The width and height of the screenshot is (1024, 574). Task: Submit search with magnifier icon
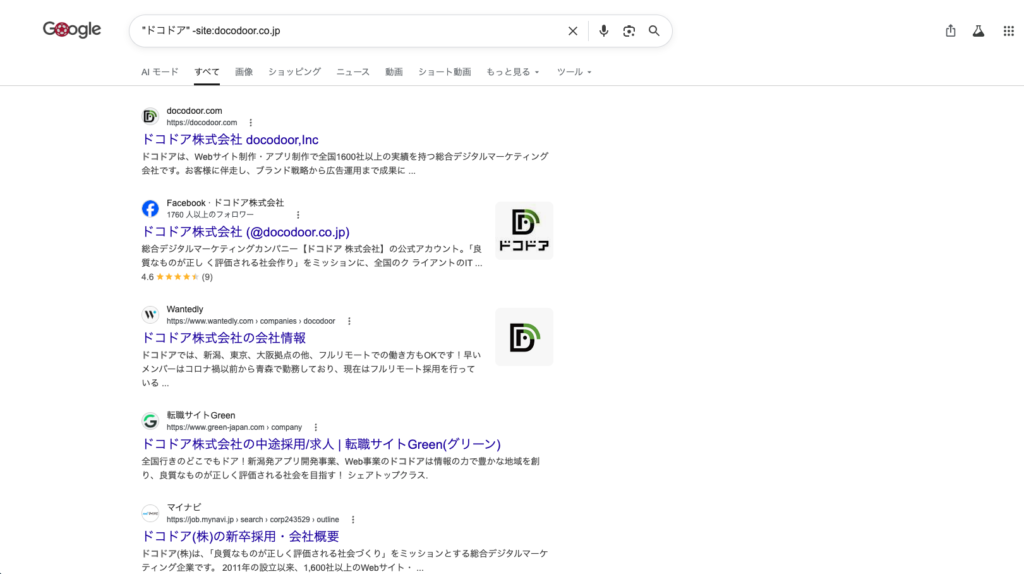(x=654, y=31)
